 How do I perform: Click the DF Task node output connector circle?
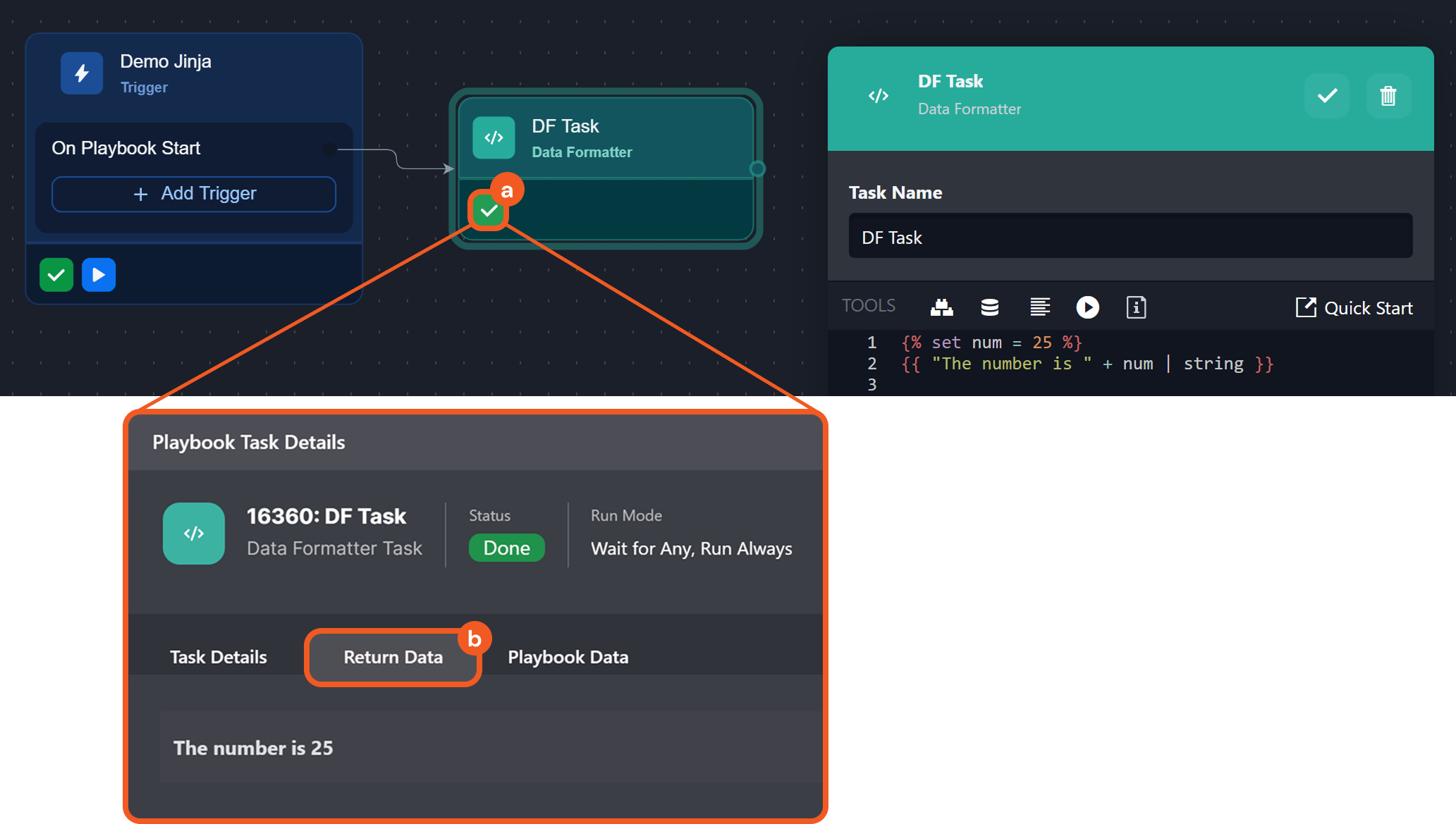click(757, 168)
